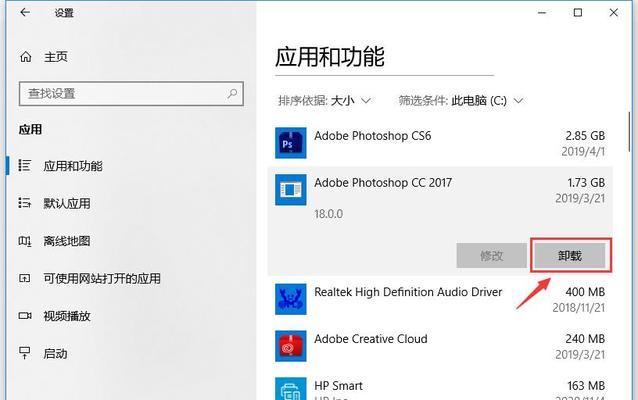The image size is (638, 400).
Task: Select Realtek High Definition Audio Driver
Action: point(440,299)
